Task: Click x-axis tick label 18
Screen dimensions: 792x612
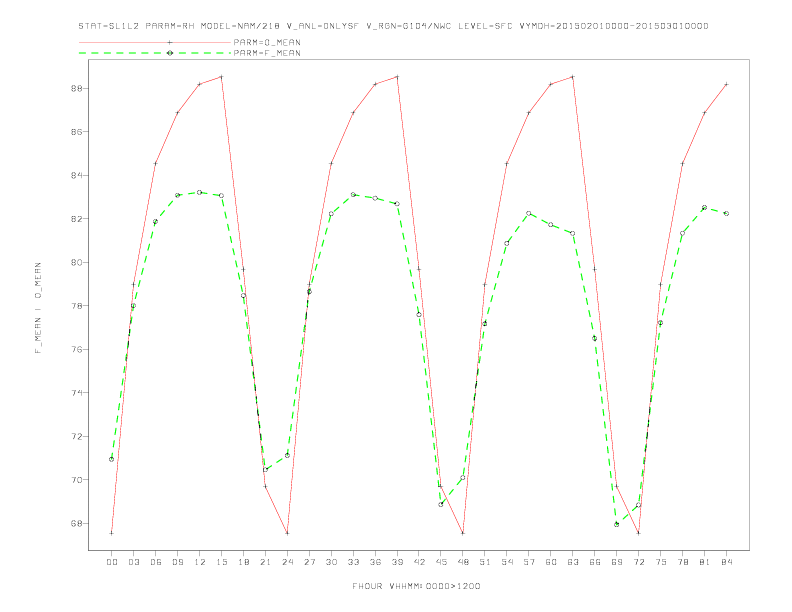Action: pos(243,562)
